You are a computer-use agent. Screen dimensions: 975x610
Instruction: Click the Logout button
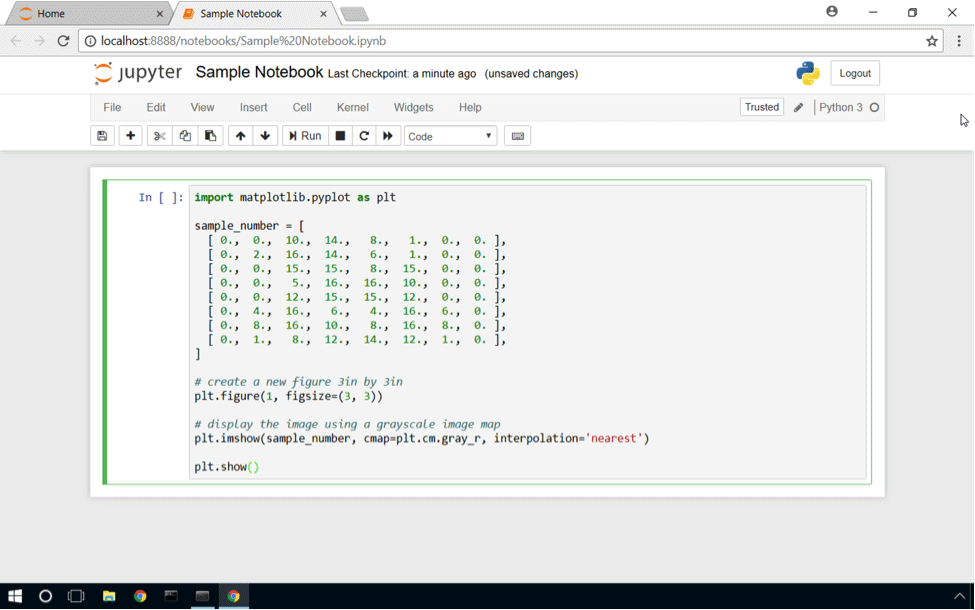854,72
